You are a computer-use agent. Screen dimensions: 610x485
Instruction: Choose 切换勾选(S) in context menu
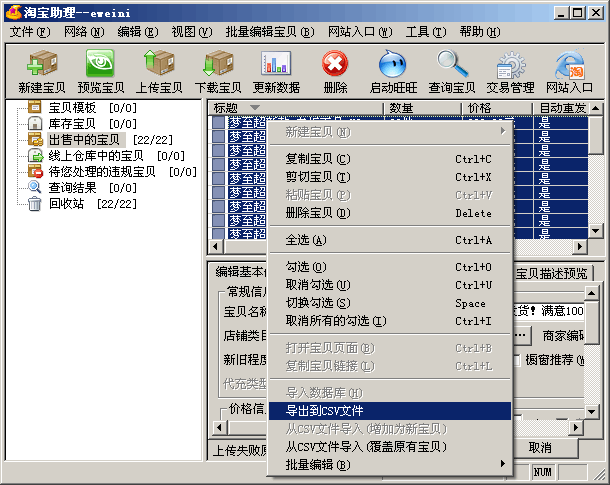[x=390, y=303]
